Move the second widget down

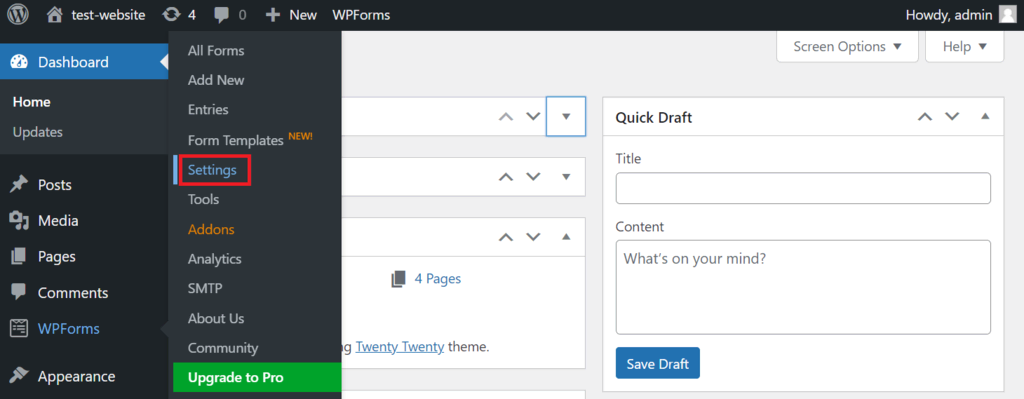pyautogui.click(x=534, y=177)
